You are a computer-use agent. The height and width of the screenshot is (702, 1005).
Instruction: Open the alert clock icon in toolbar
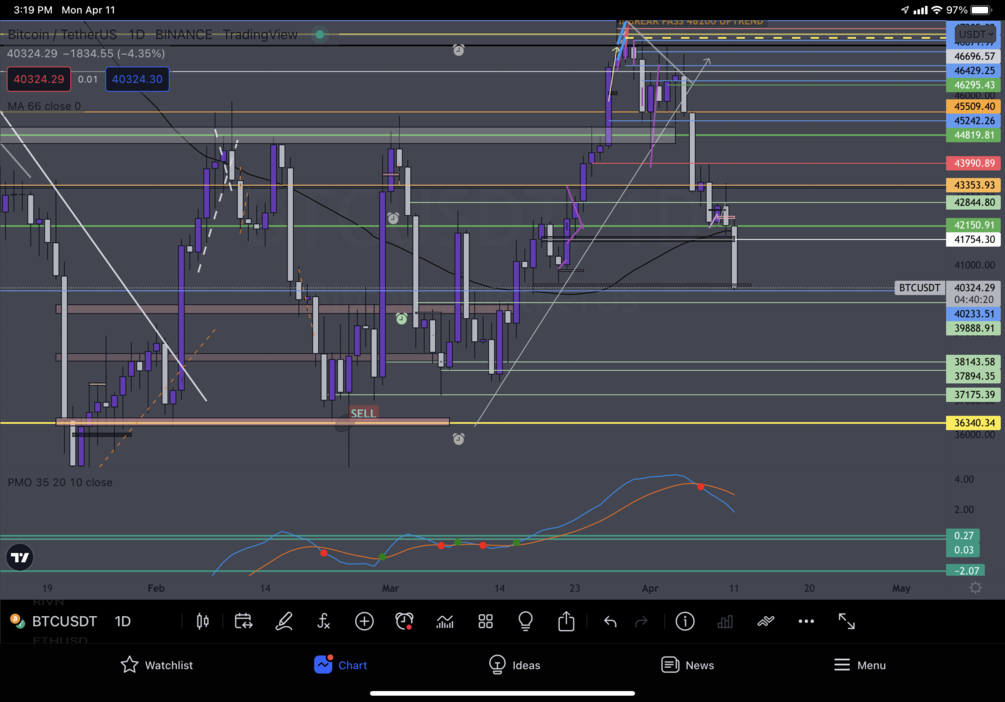click(404, 621)
